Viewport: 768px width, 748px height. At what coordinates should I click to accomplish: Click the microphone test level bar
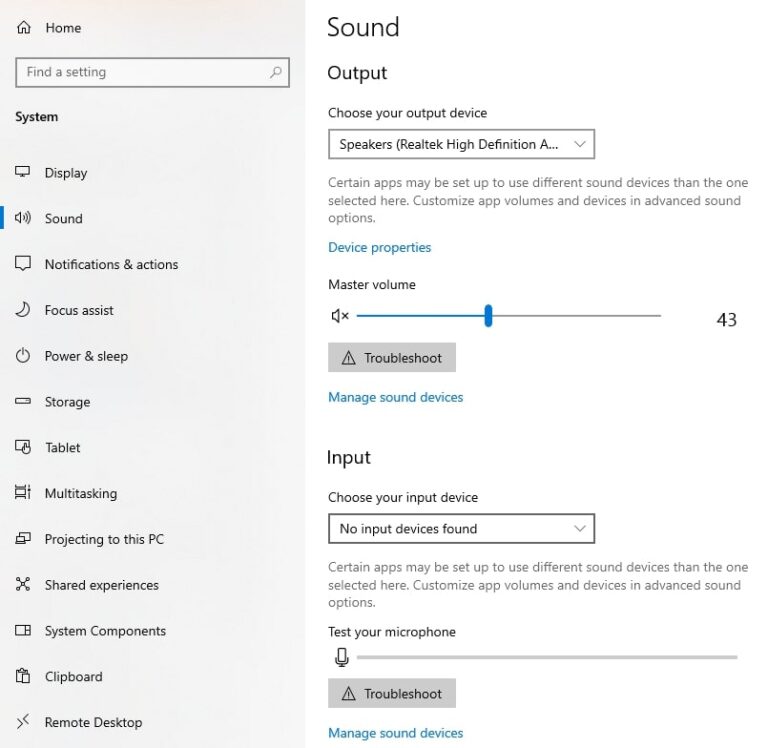[x=547, y=657]
